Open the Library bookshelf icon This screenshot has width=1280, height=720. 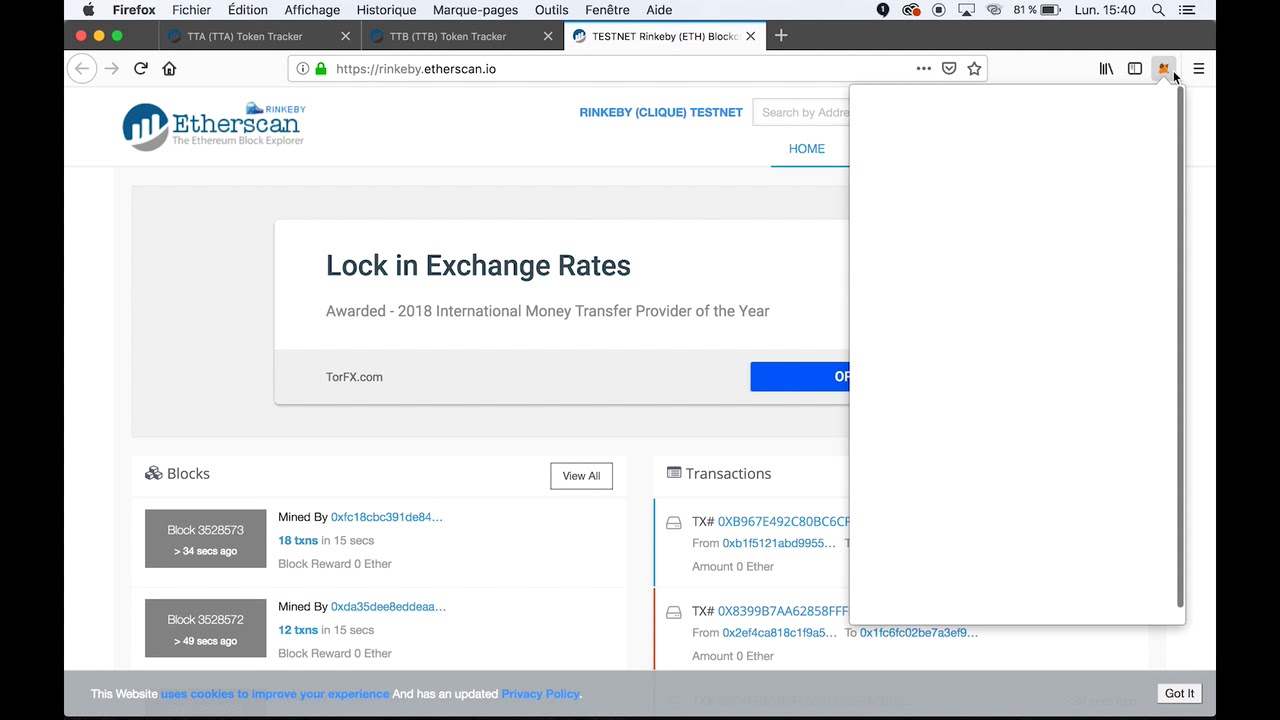pyautogui.click(x=1106, y=69)
